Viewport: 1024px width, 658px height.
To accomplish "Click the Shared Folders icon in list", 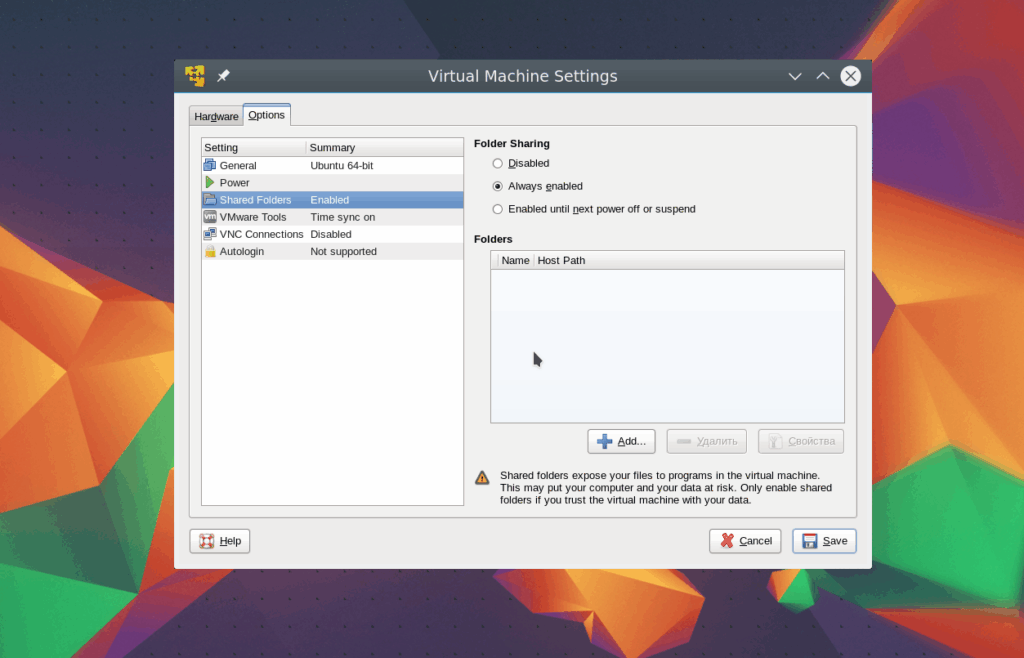I will (x=210, y=200).
